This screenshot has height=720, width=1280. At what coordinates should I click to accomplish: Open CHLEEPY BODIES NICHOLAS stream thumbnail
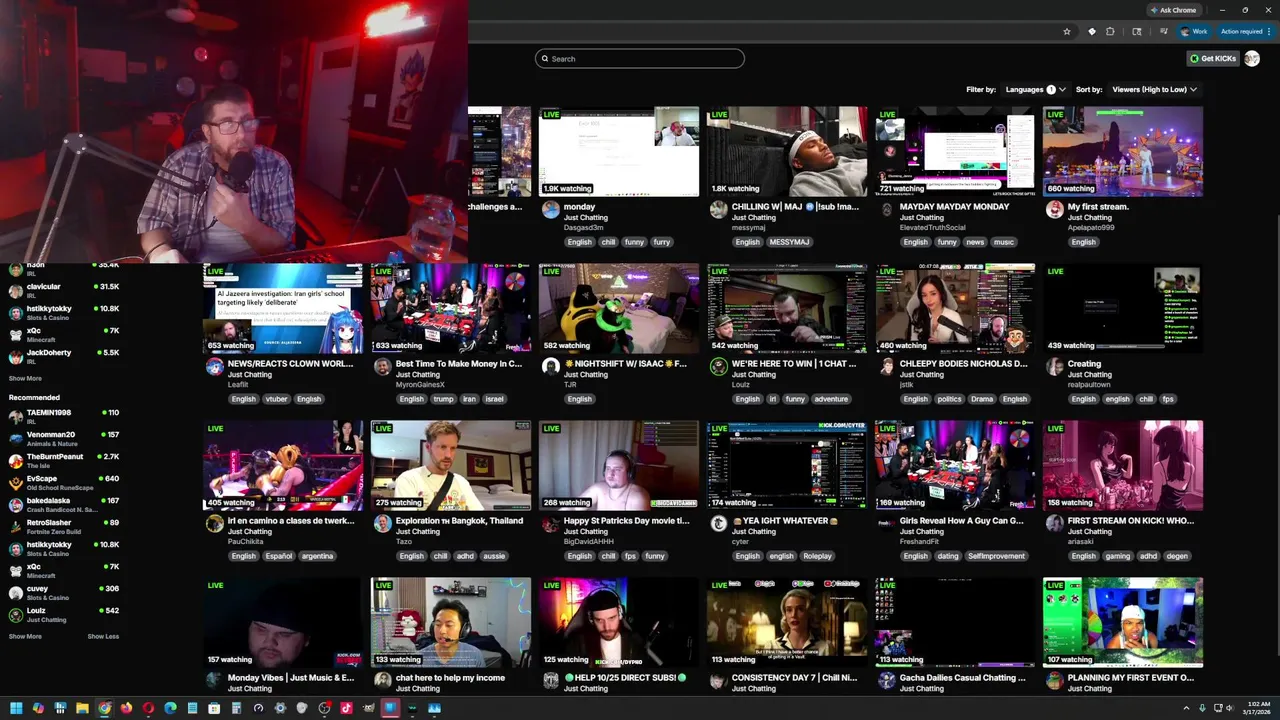click(955, 308)
